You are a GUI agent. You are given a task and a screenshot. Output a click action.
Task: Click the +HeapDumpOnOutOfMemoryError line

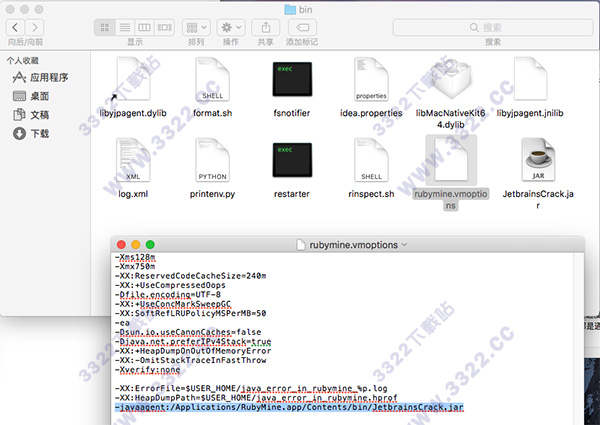tap(193, 351)
